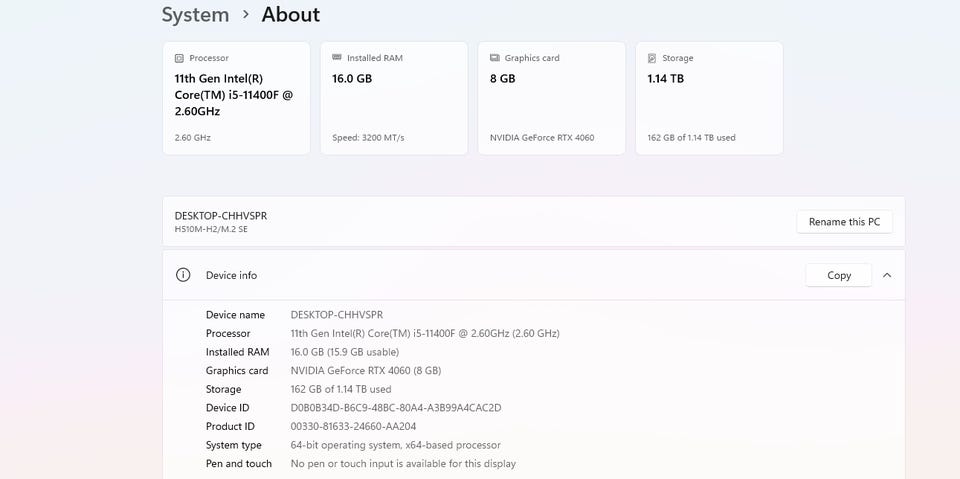Click the Device ID row label
This screenshot has height=479, width=960.
227,408
